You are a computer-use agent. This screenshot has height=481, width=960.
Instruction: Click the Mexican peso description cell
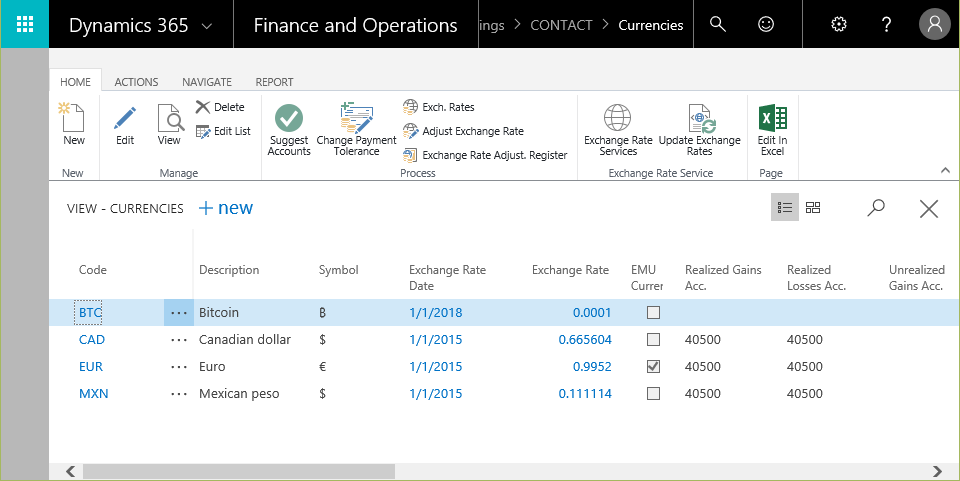click(239, 393)
